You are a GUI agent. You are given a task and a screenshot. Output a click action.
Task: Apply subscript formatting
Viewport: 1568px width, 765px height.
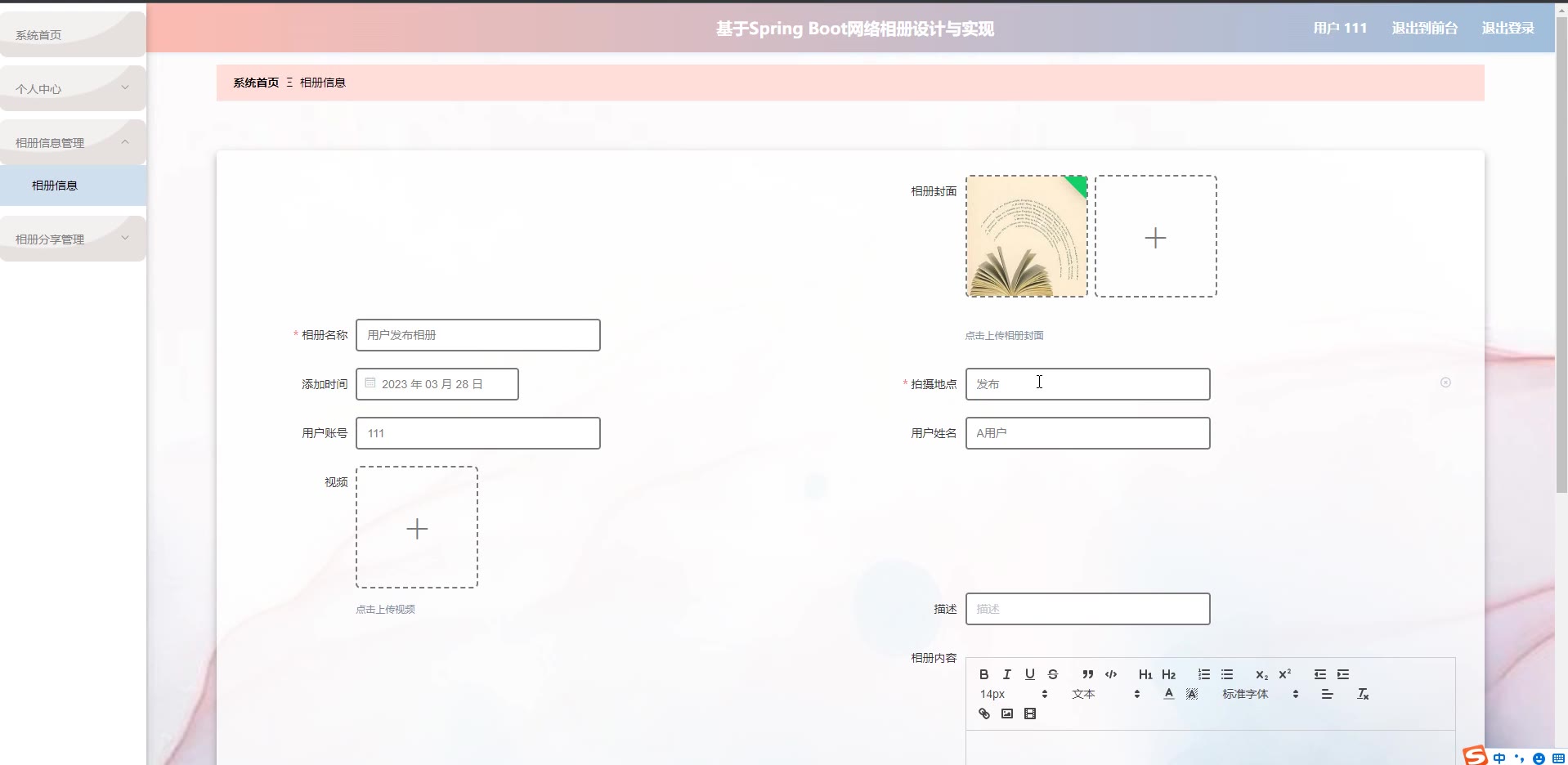point(1261,674)
